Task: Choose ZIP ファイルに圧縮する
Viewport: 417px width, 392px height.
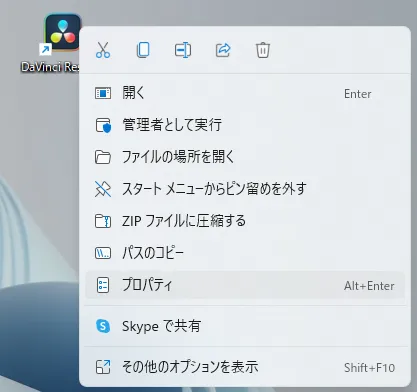Action: [x=245, y=221]
